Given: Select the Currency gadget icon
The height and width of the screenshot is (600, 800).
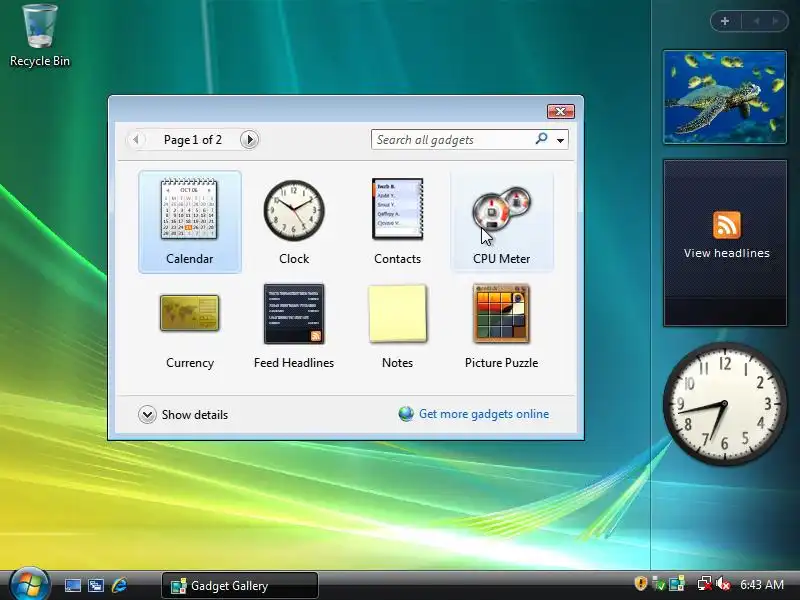Looking at the screenshot, I should coord(189,313).
